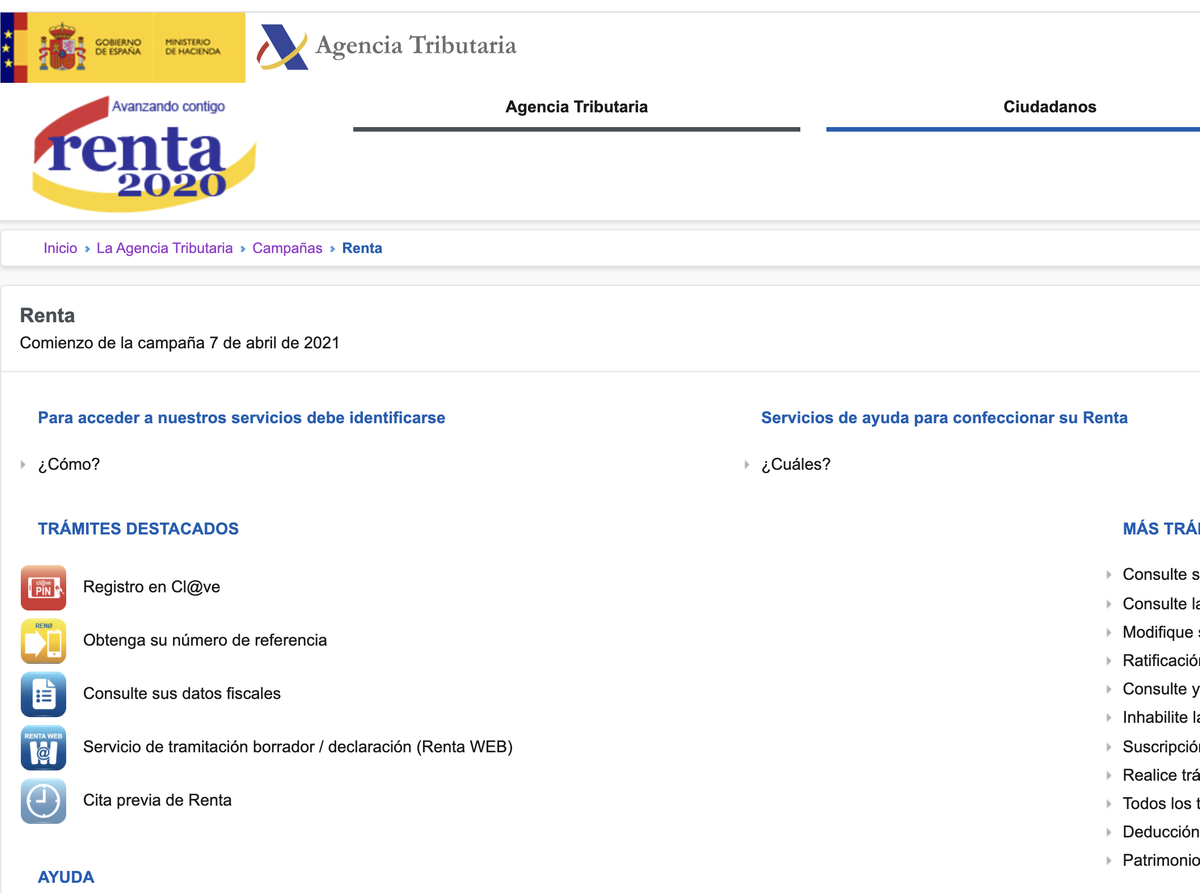Click 'Para acceder a nuestros servicios' heading
The height and width of the screenshot is (893, 1200).
(242, 418)
